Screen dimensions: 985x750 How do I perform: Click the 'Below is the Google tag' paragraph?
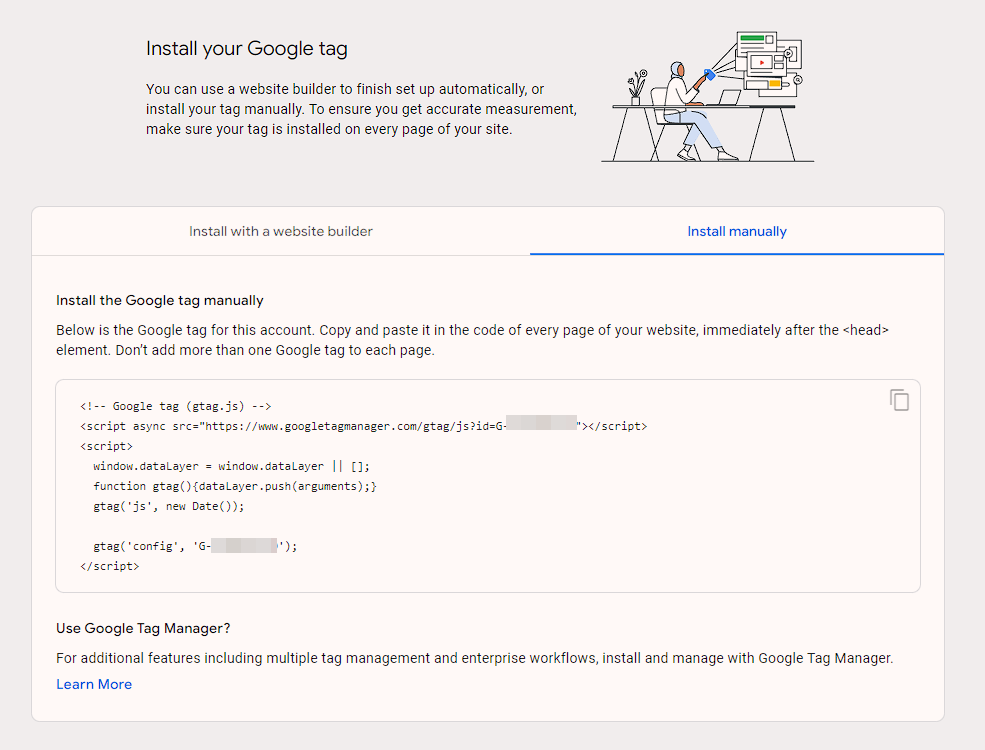472,340
